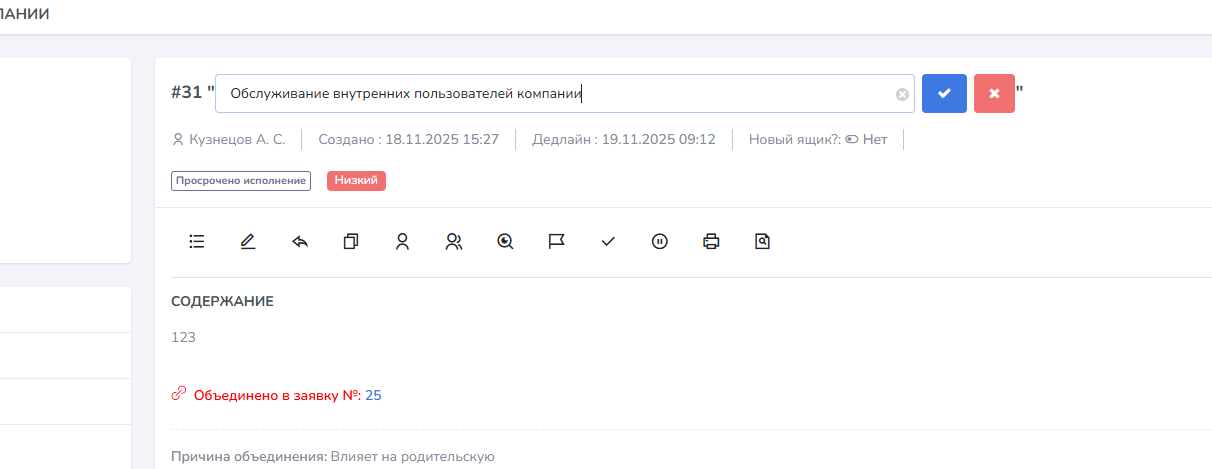The image size is (1212, 469).
Task: Open the list menu icon in toolbar
Action: tap(197, 241)
